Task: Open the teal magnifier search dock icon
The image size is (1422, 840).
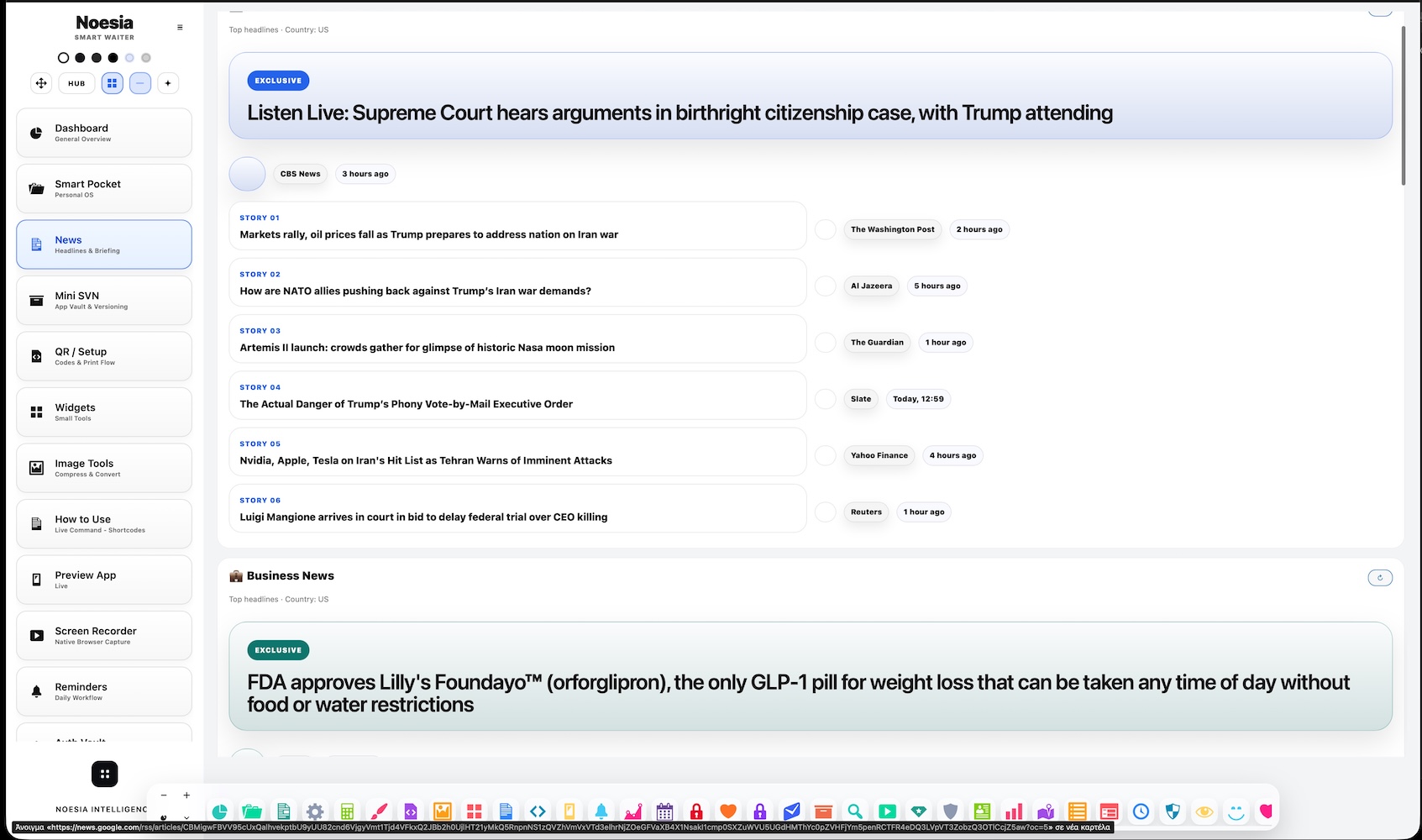Action: (855, 811)
